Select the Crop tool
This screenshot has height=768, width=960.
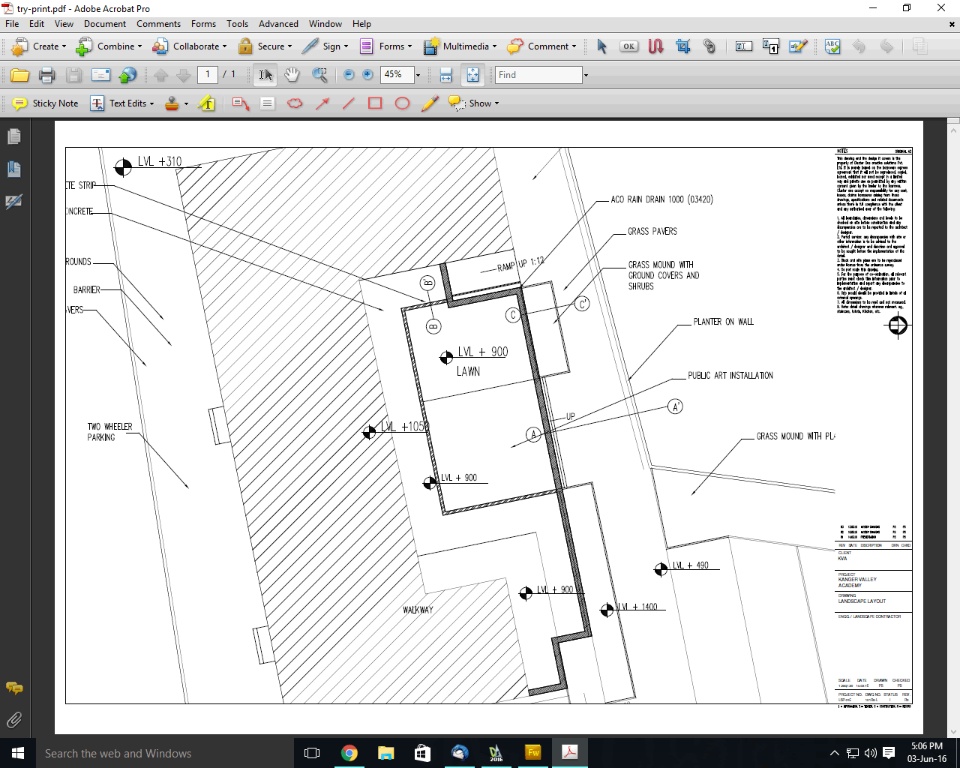(683, 47)
